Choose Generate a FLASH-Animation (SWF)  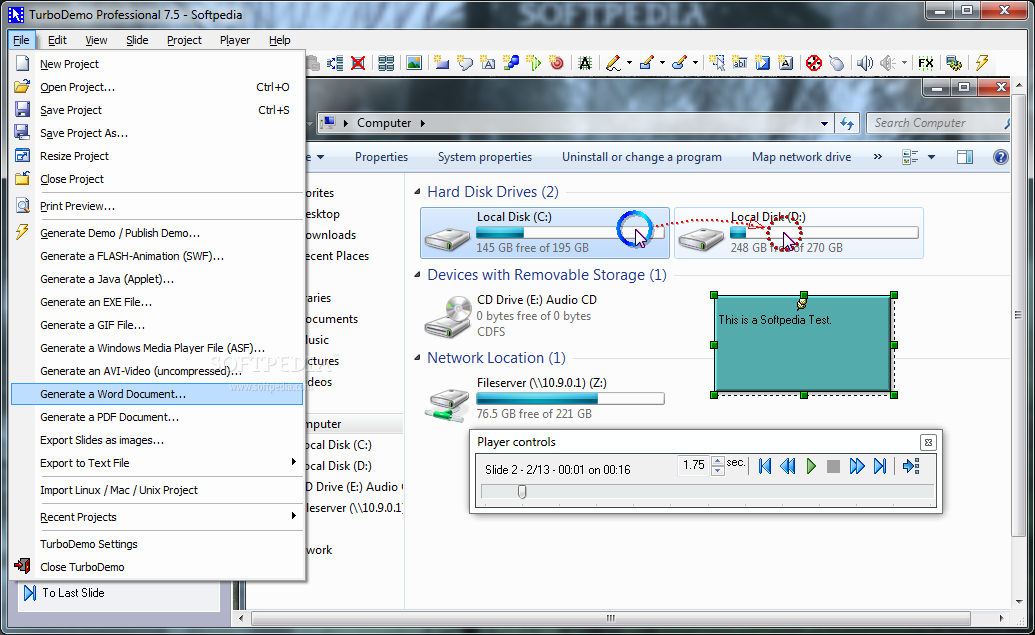[157, 256]
